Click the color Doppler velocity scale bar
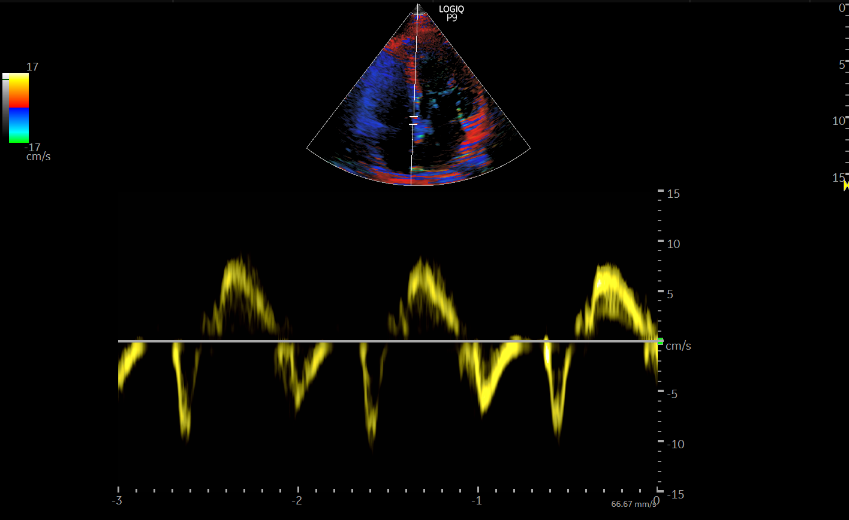The image size is (849, 520). click(20, 108)
